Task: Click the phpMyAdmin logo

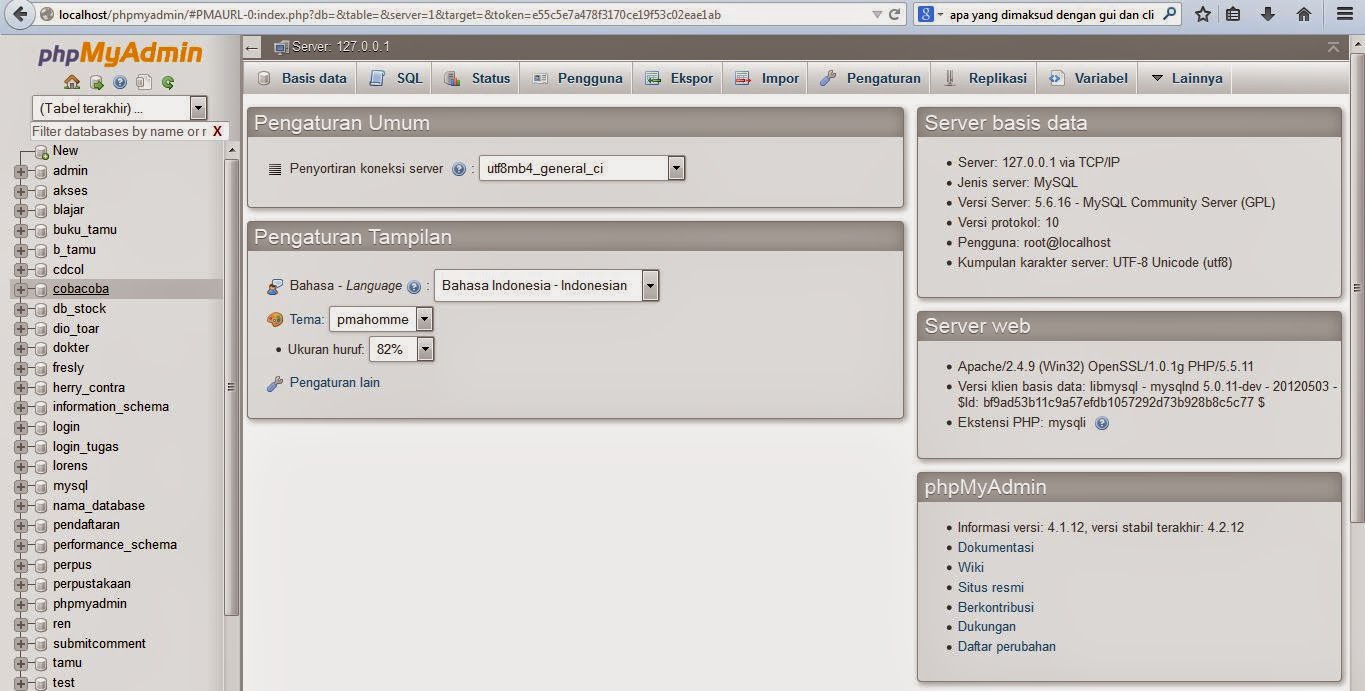Action: (x=120, y=54)
